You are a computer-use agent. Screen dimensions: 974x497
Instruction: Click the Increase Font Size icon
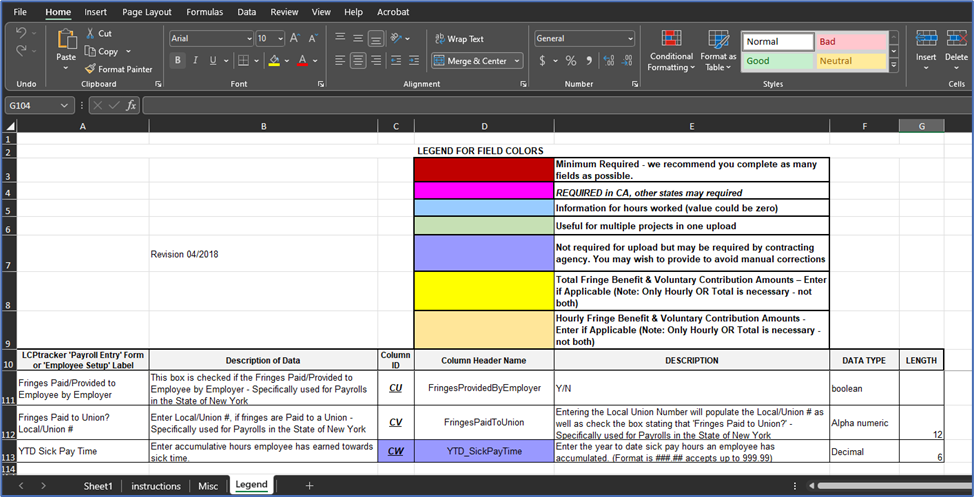[295, 38]
